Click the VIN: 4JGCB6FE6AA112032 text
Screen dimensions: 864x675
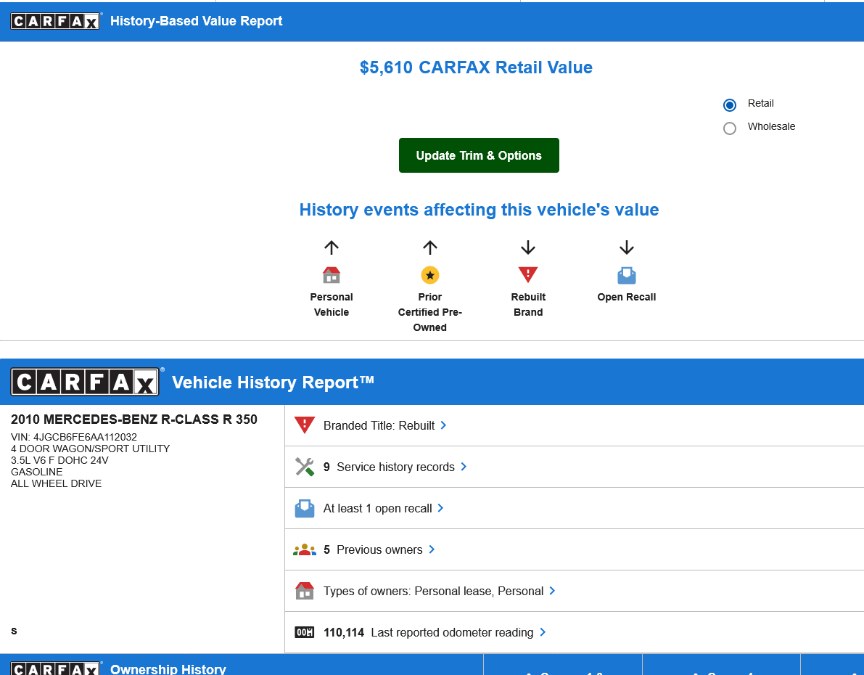coord(74,437)
